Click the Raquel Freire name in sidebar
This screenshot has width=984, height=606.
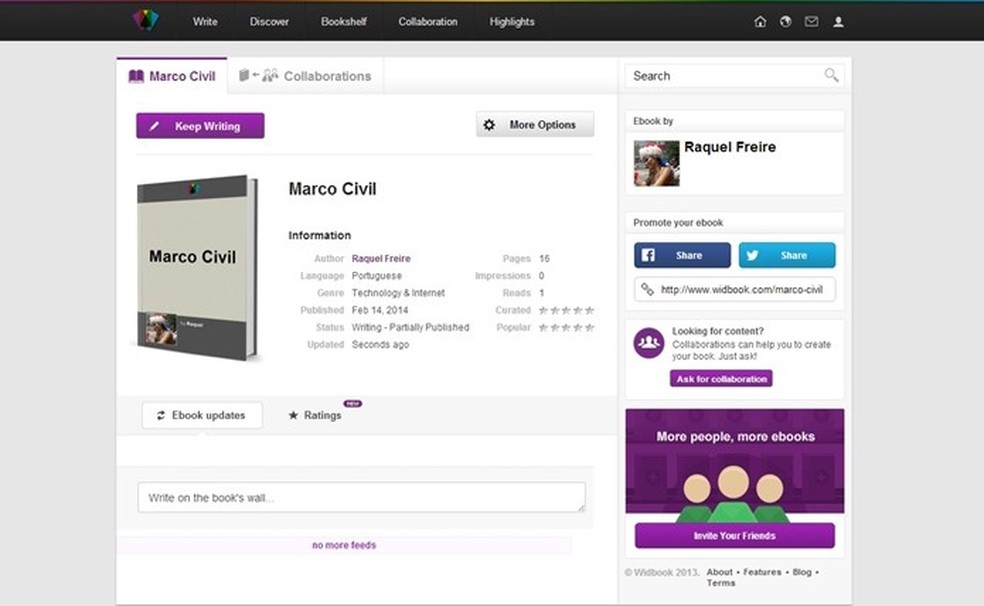[x=730, y=147]
